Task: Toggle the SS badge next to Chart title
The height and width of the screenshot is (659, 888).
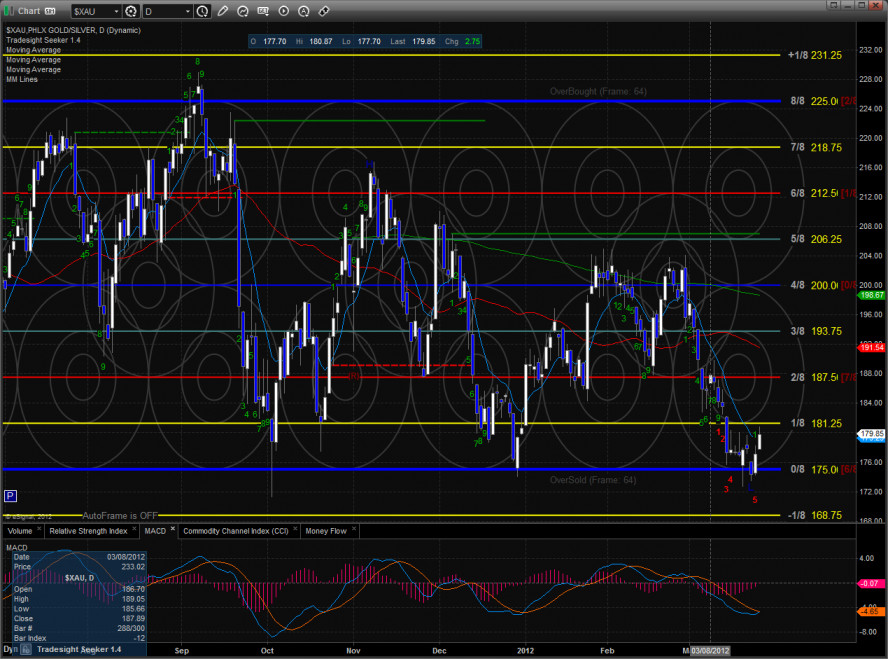Action: click(x=49, y=11)
